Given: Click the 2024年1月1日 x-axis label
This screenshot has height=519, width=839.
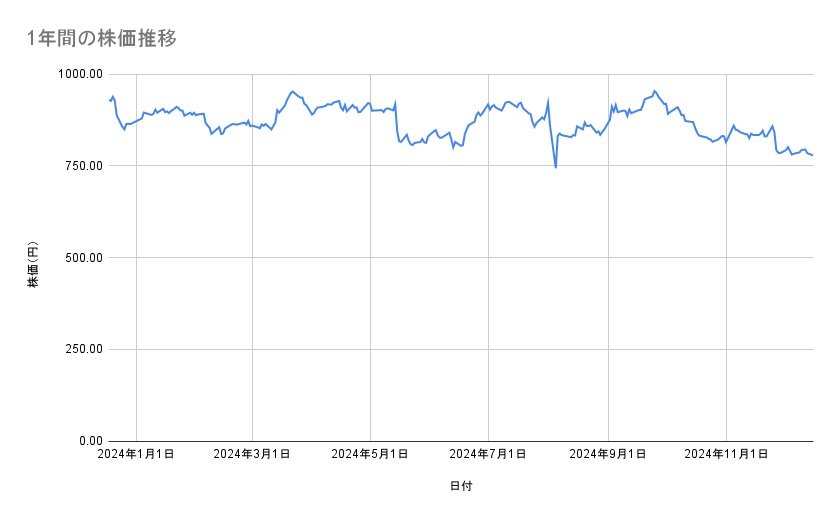Looking at the screenshot, I should pos(137,454).
